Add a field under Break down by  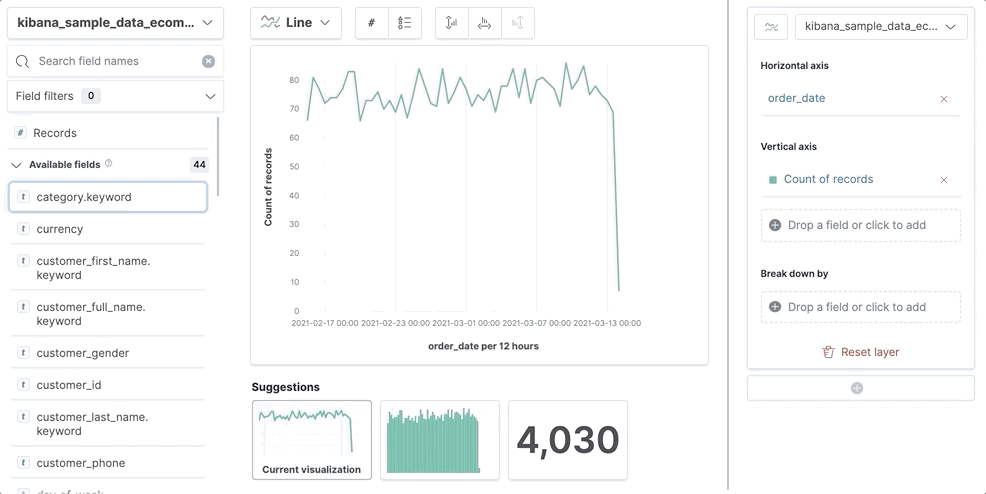click(x=860, y=307)
